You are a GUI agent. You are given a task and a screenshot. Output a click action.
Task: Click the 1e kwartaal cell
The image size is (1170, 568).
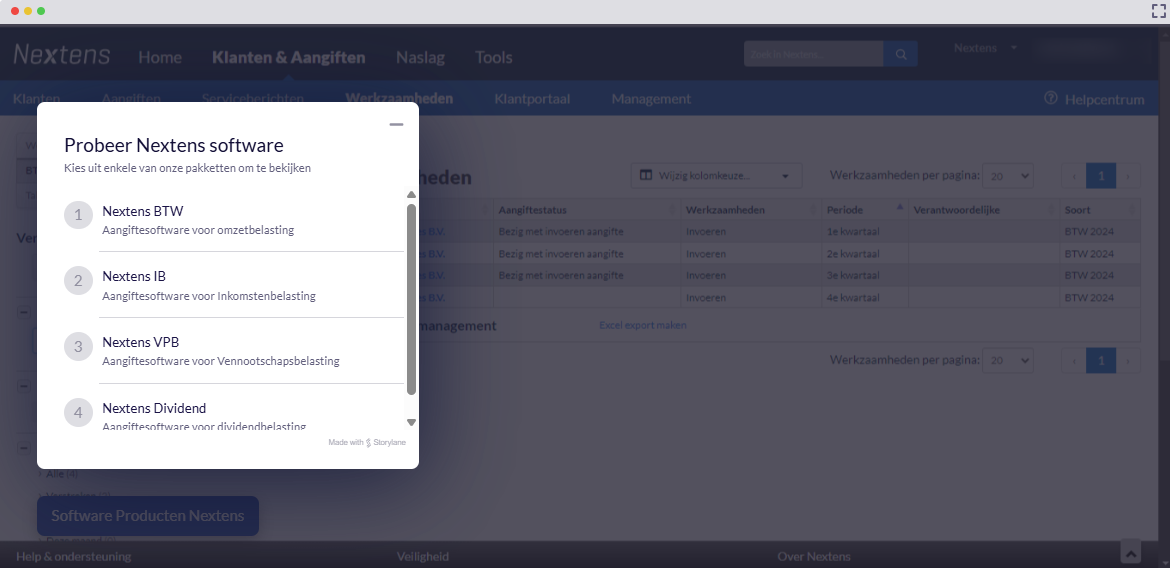865,231
